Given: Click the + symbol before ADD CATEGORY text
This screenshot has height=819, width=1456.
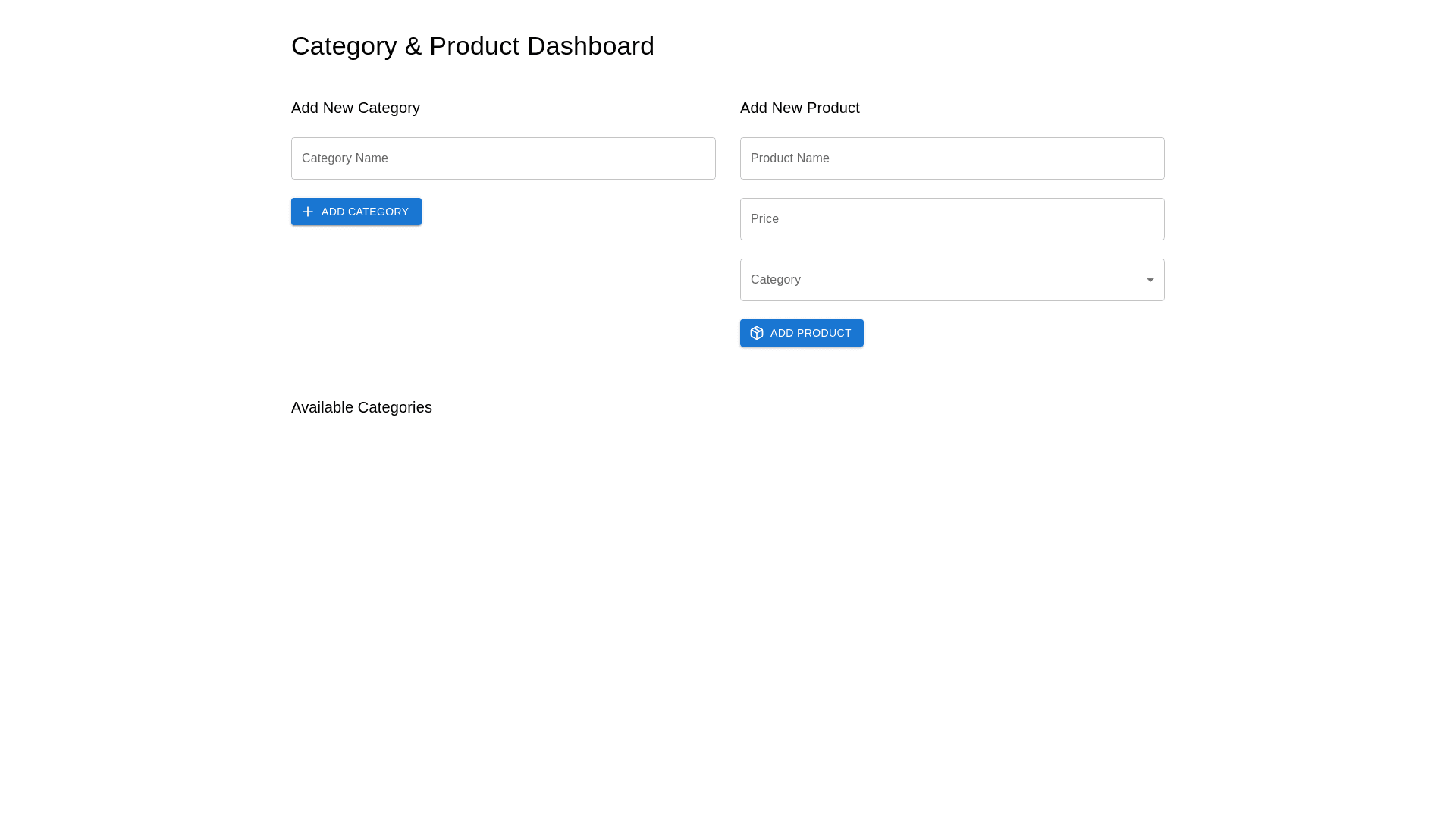Looking at the screenshot, I should click(308, 212).
